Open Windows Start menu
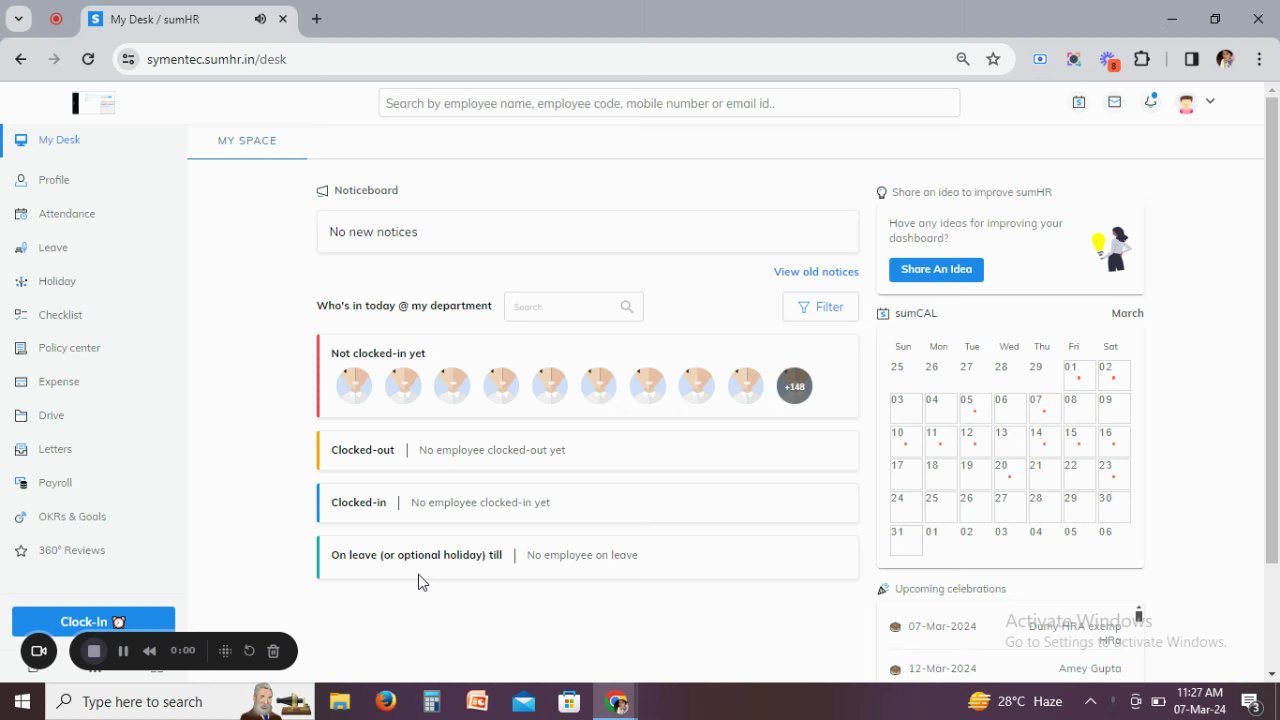 [x=22, y=701]
